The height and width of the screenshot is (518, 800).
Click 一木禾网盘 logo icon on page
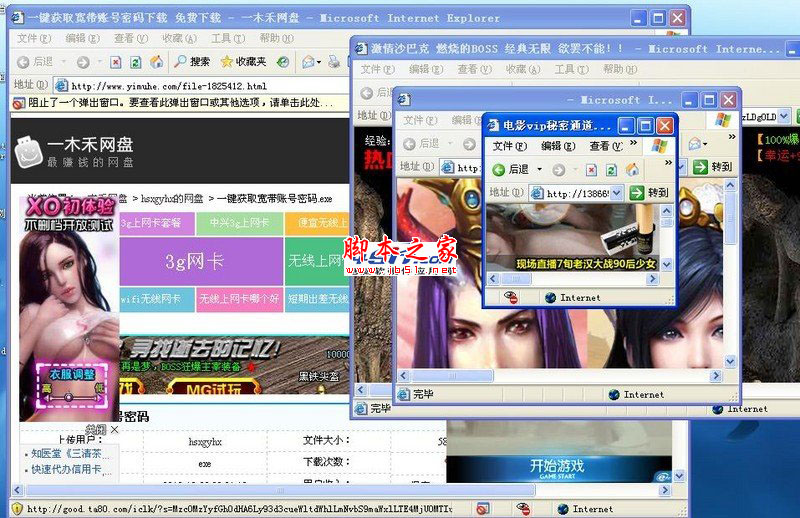(x=29, y=152)
